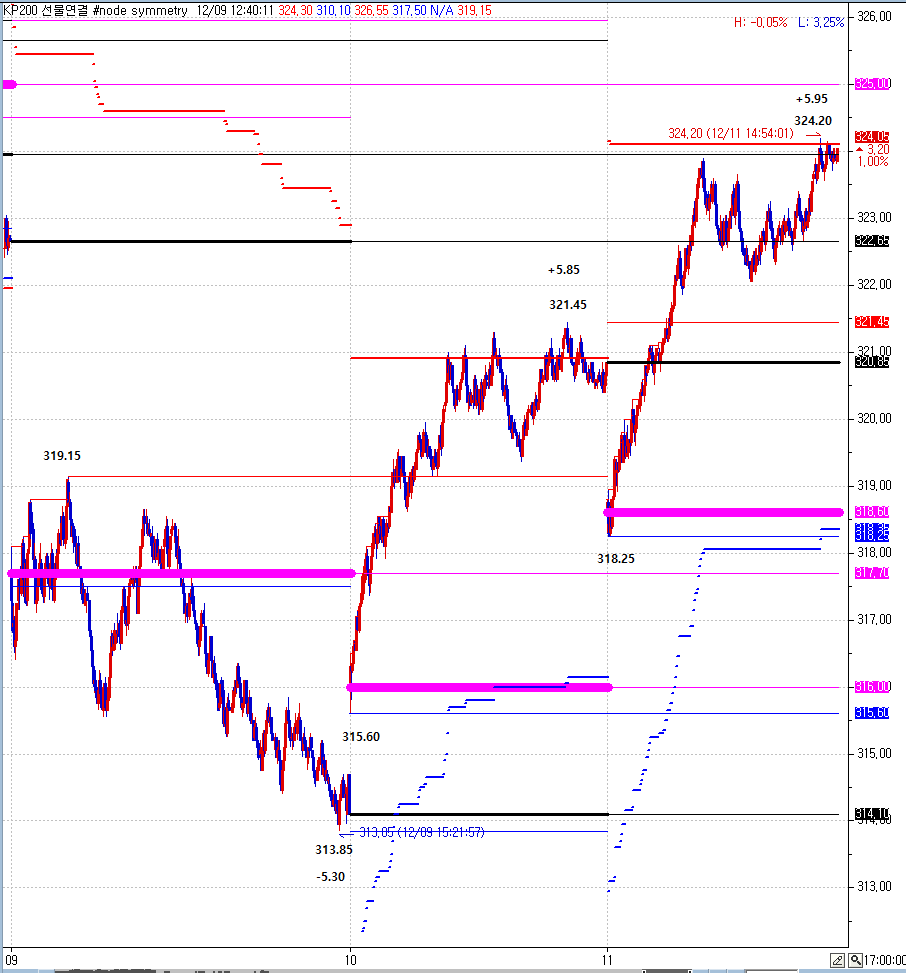This screenshot has height=973, width=906.
Task: Select the 322.65 black price tag
Action: point(872,241)
